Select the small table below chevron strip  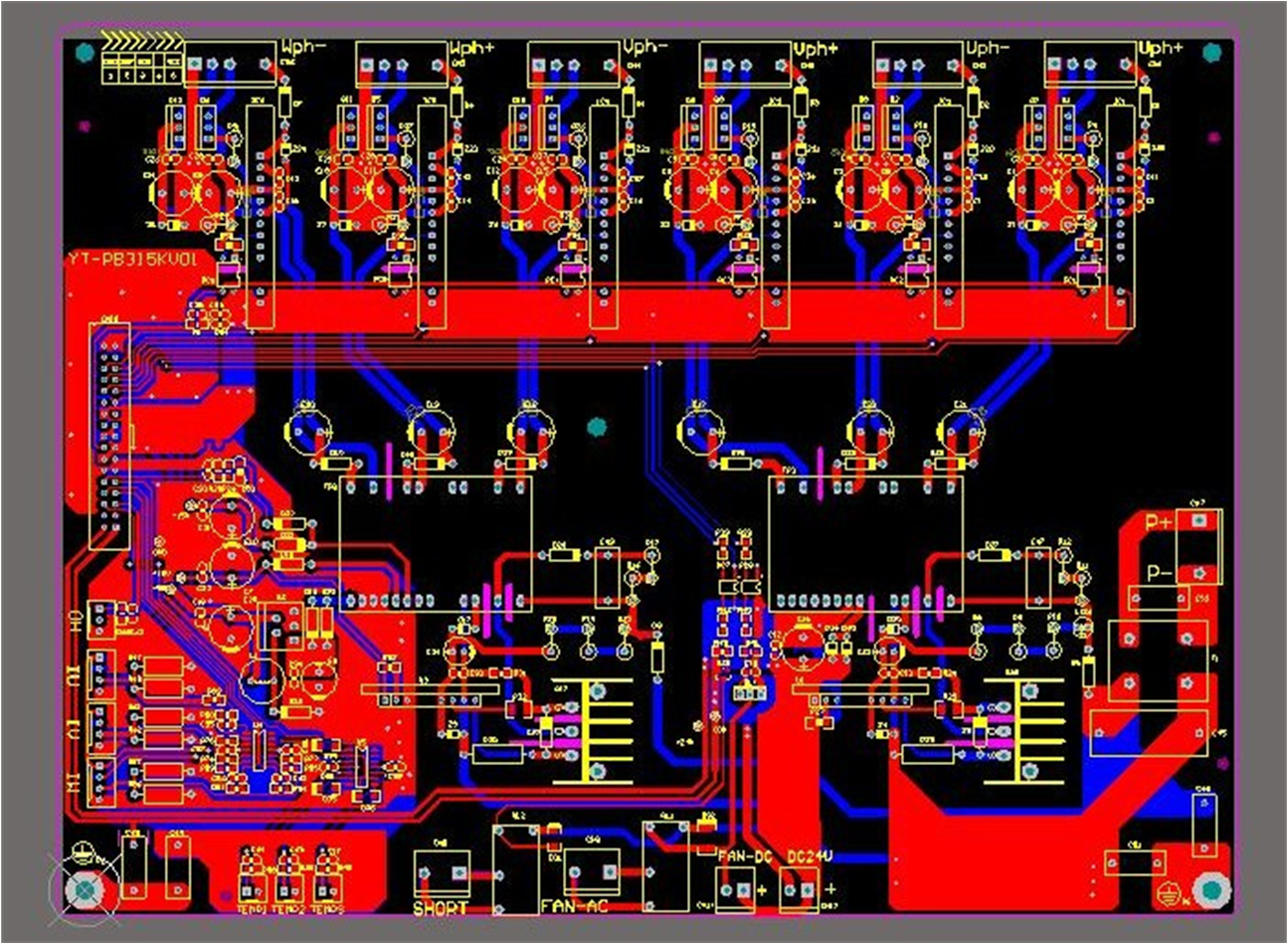[143, 70]
